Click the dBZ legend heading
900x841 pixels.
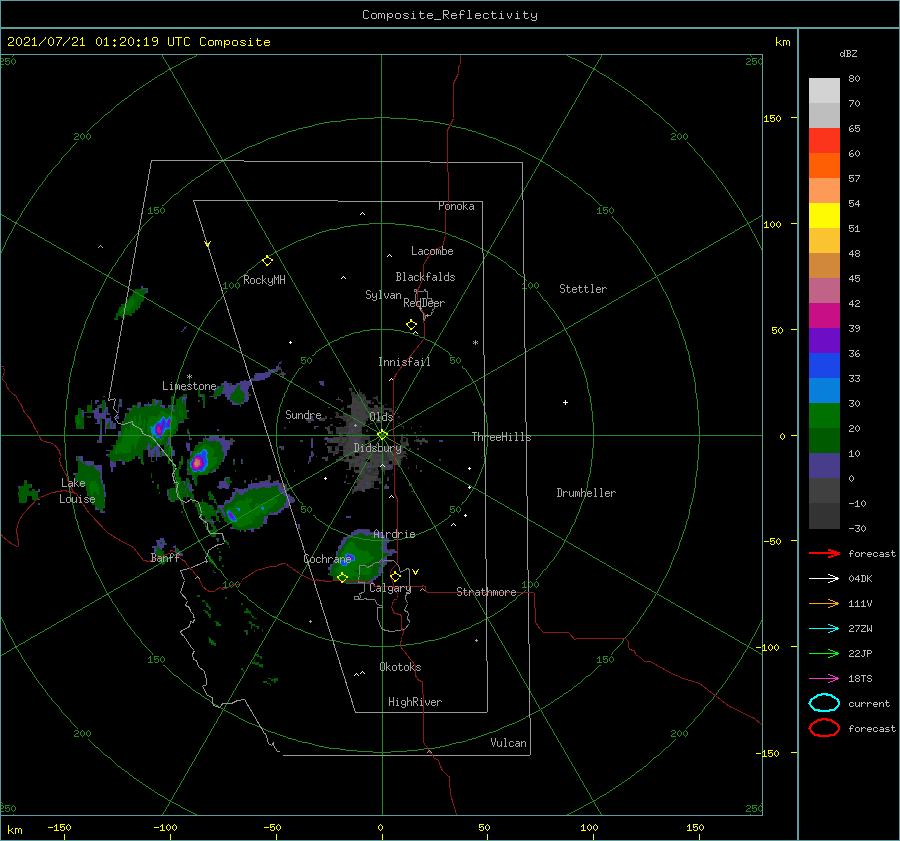click(x=848, y=53)
